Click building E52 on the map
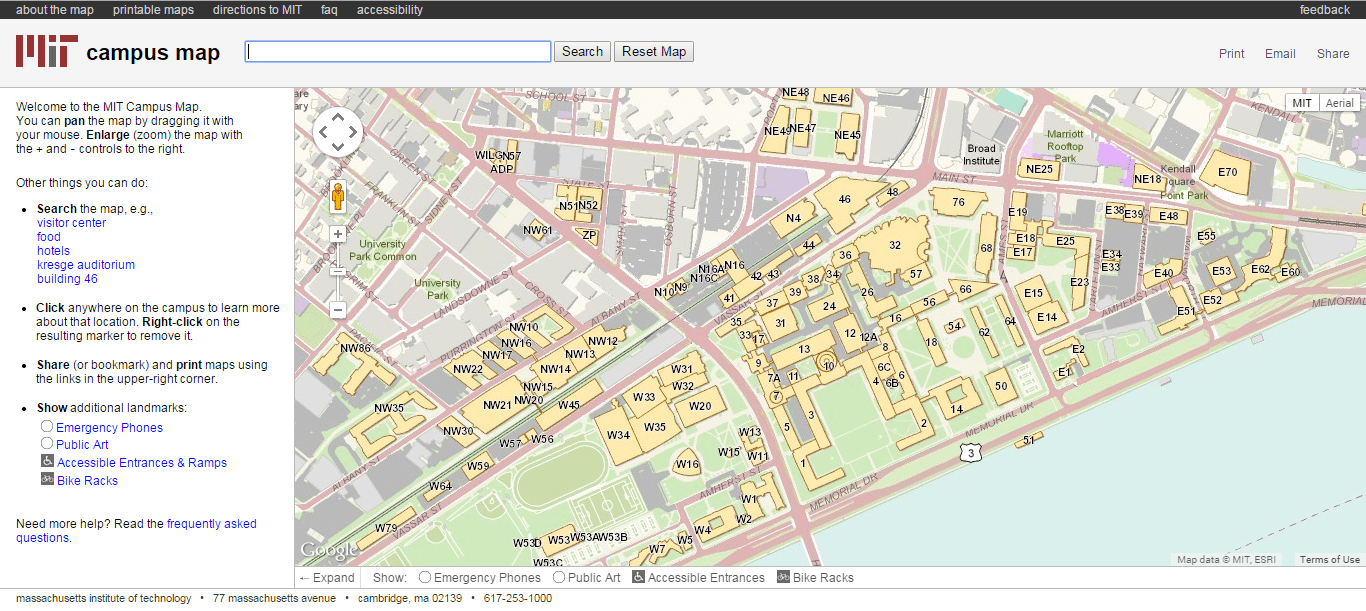This screenshot has width=1366, height=611. click(x=1212, y=300)
